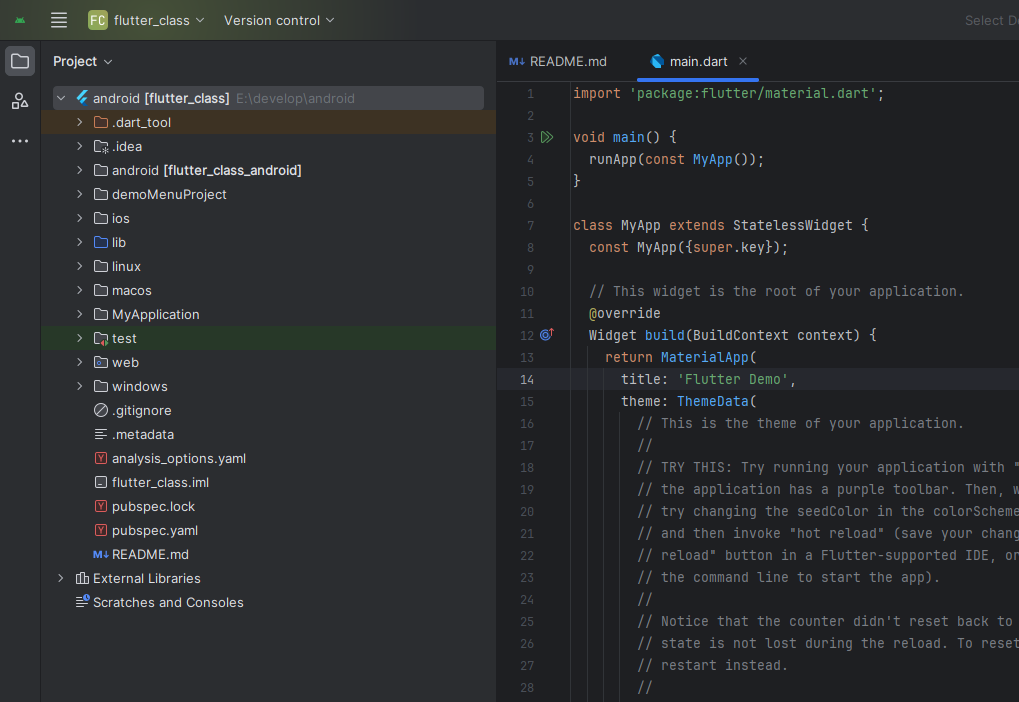Click the Select Device selector
Image resolution: width=1019 pixels, height=702 pixels.
[992, 20]
